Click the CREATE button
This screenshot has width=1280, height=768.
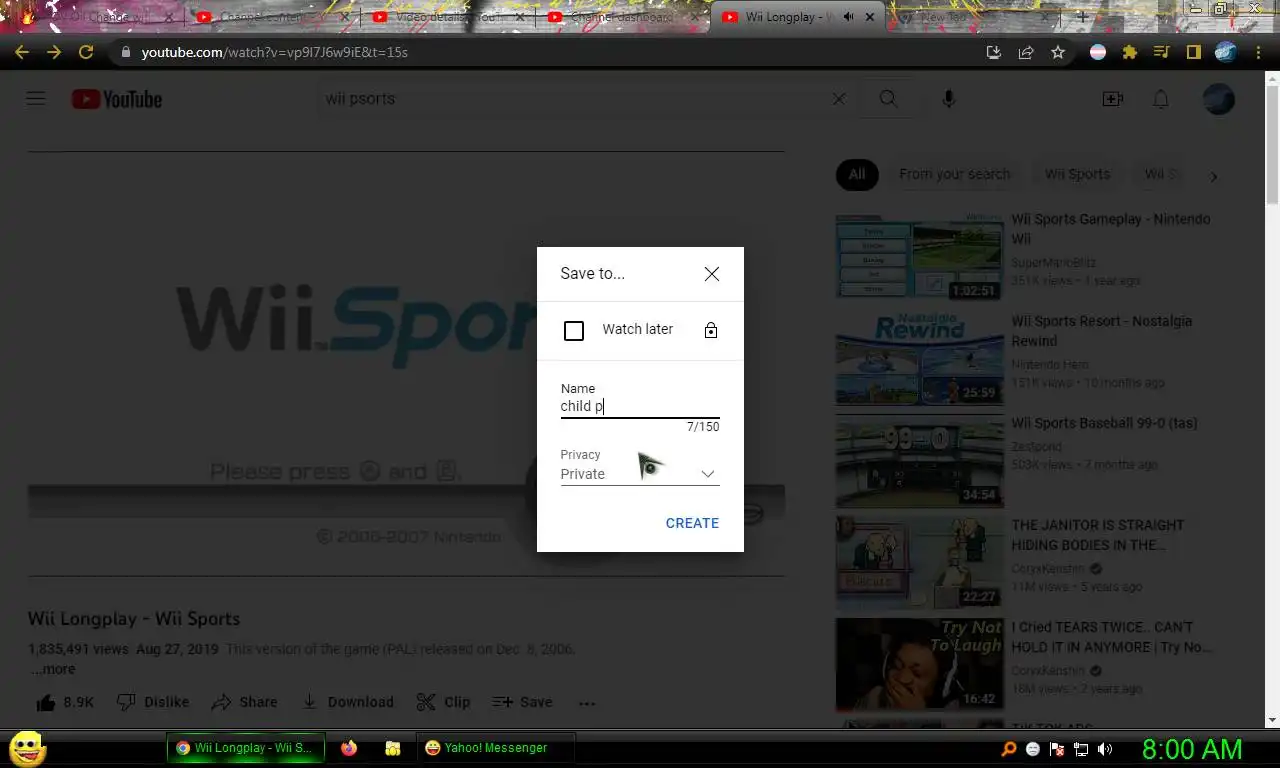click(692, 523)
